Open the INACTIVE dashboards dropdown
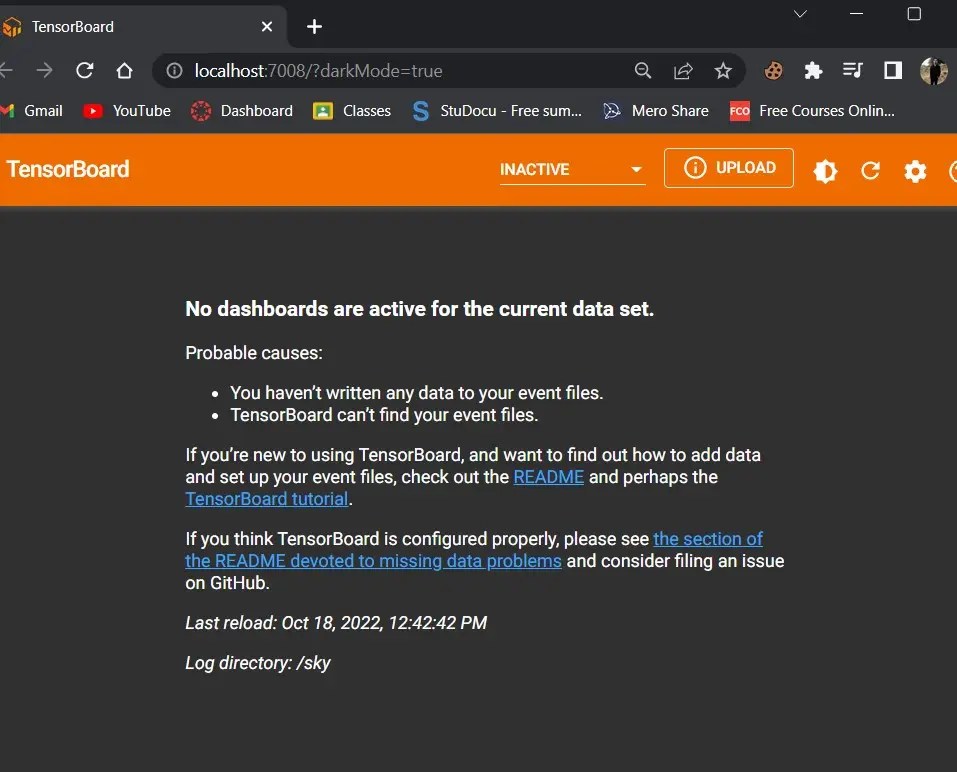Image resolution: width=957 pixels, height=772 pixels. click(x=533, y=170)
